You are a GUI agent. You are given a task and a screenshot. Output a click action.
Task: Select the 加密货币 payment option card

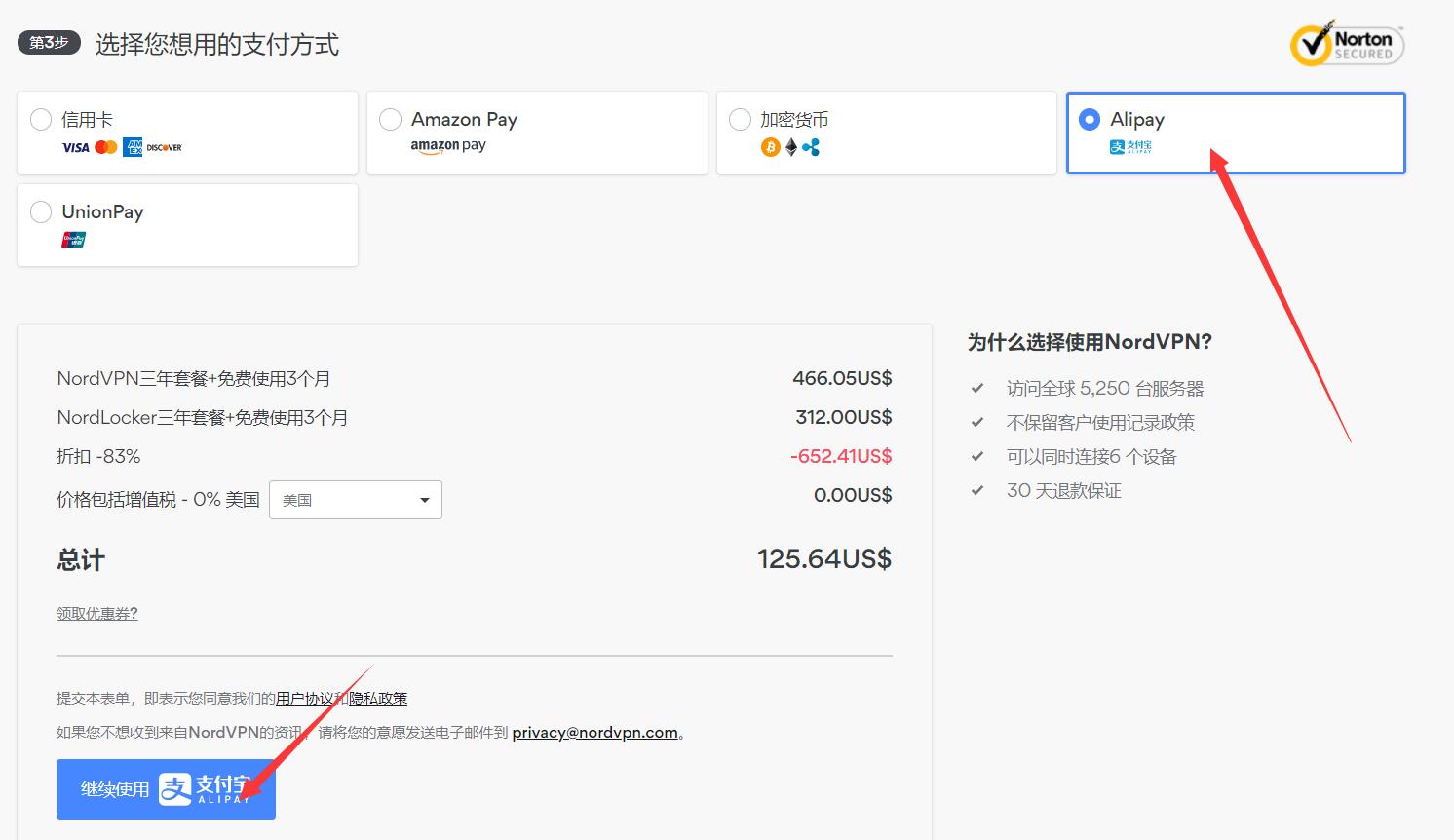coord(886,133)
